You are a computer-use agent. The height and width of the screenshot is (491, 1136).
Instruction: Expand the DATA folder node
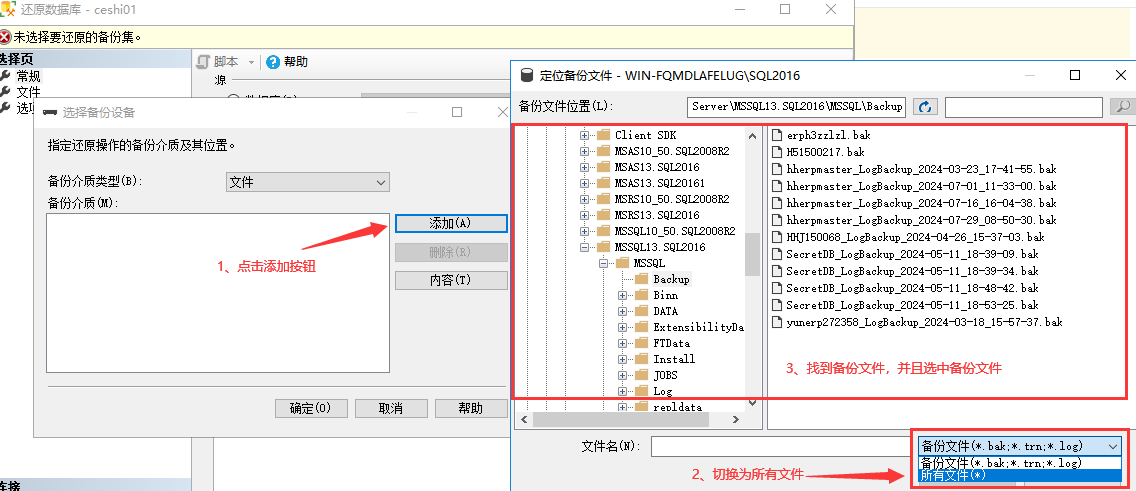(623, 311)
